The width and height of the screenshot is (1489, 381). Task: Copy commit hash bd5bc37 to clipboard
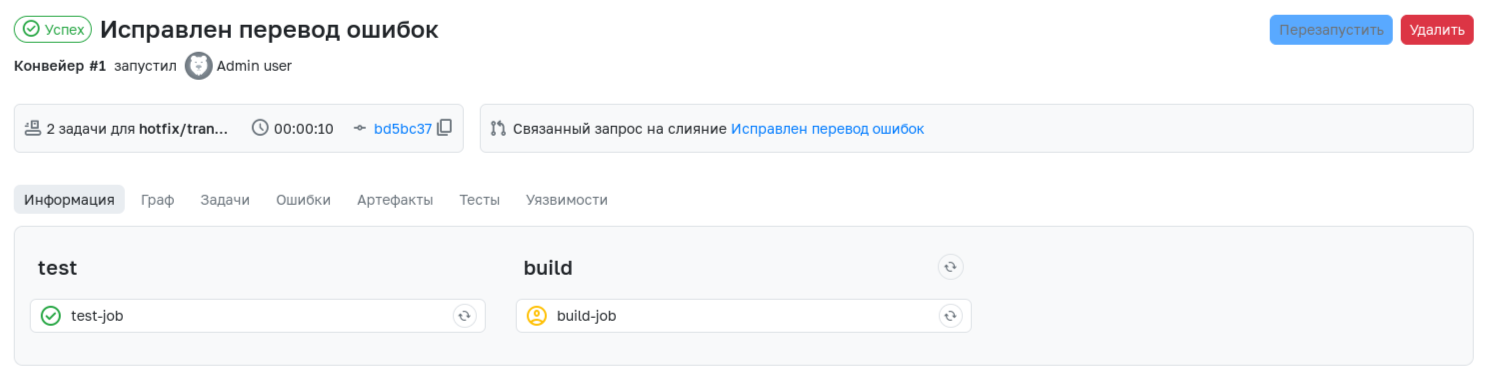(x=445, y=128)
